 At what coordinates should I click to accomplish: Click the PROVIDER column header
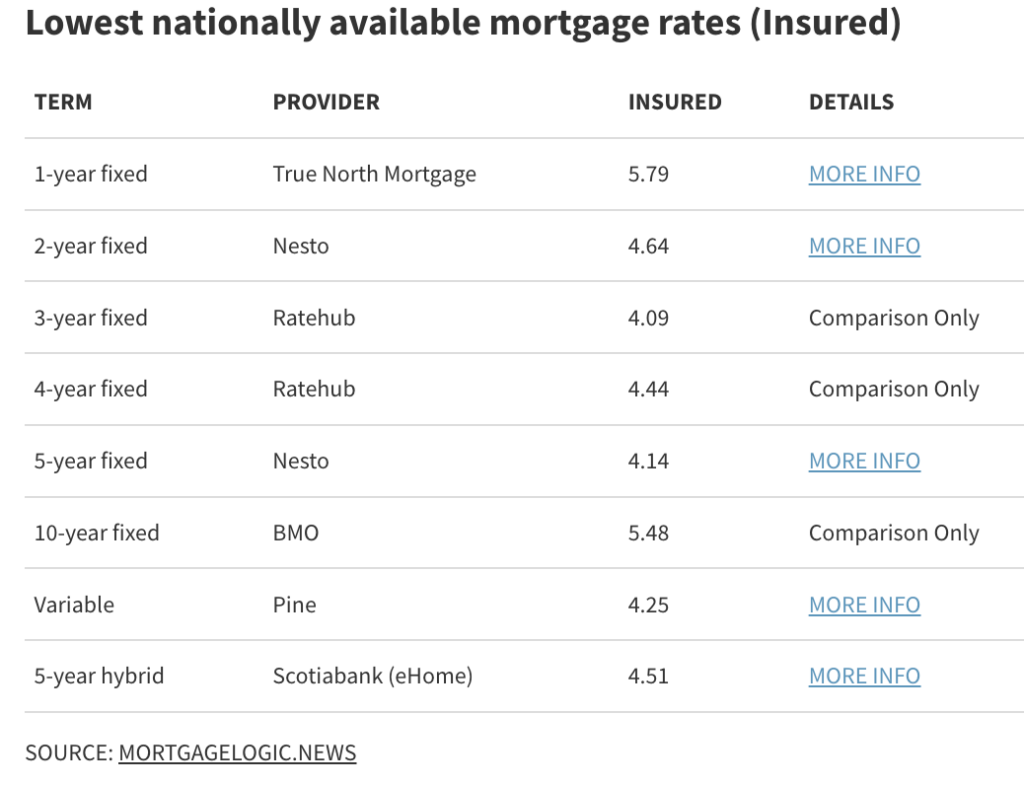click(x=326, y=102)
